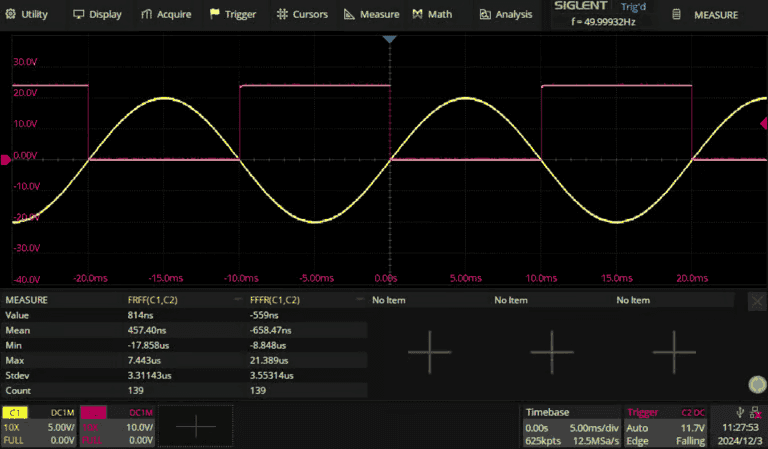768x449 pixels.
Task: Open the C1 channel settings box
Action: coord(39,426)
